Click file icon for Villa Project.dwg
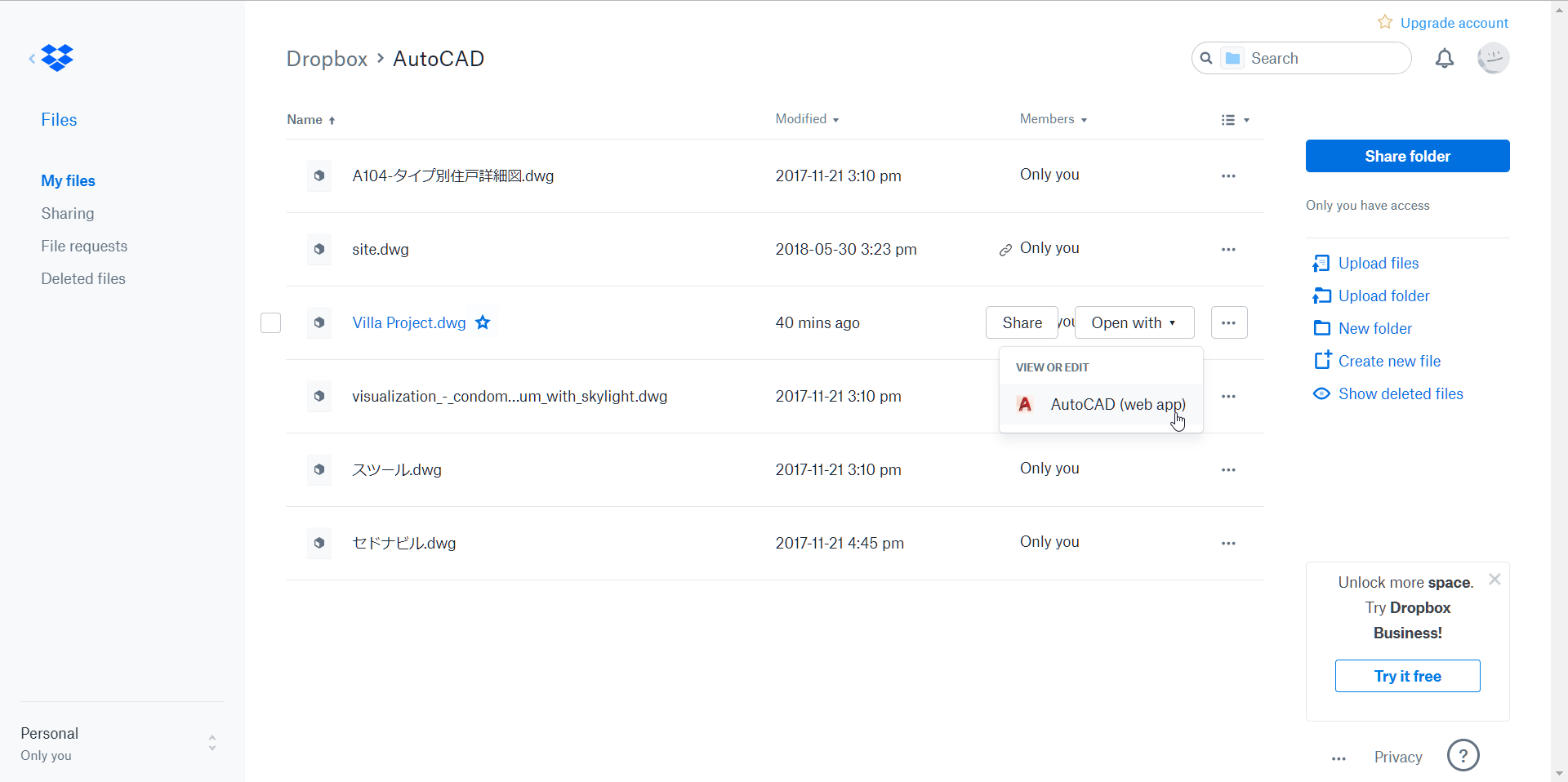The width and height of the screenshot is (1568, 782). pyautogui.click(x=319, y=322)
